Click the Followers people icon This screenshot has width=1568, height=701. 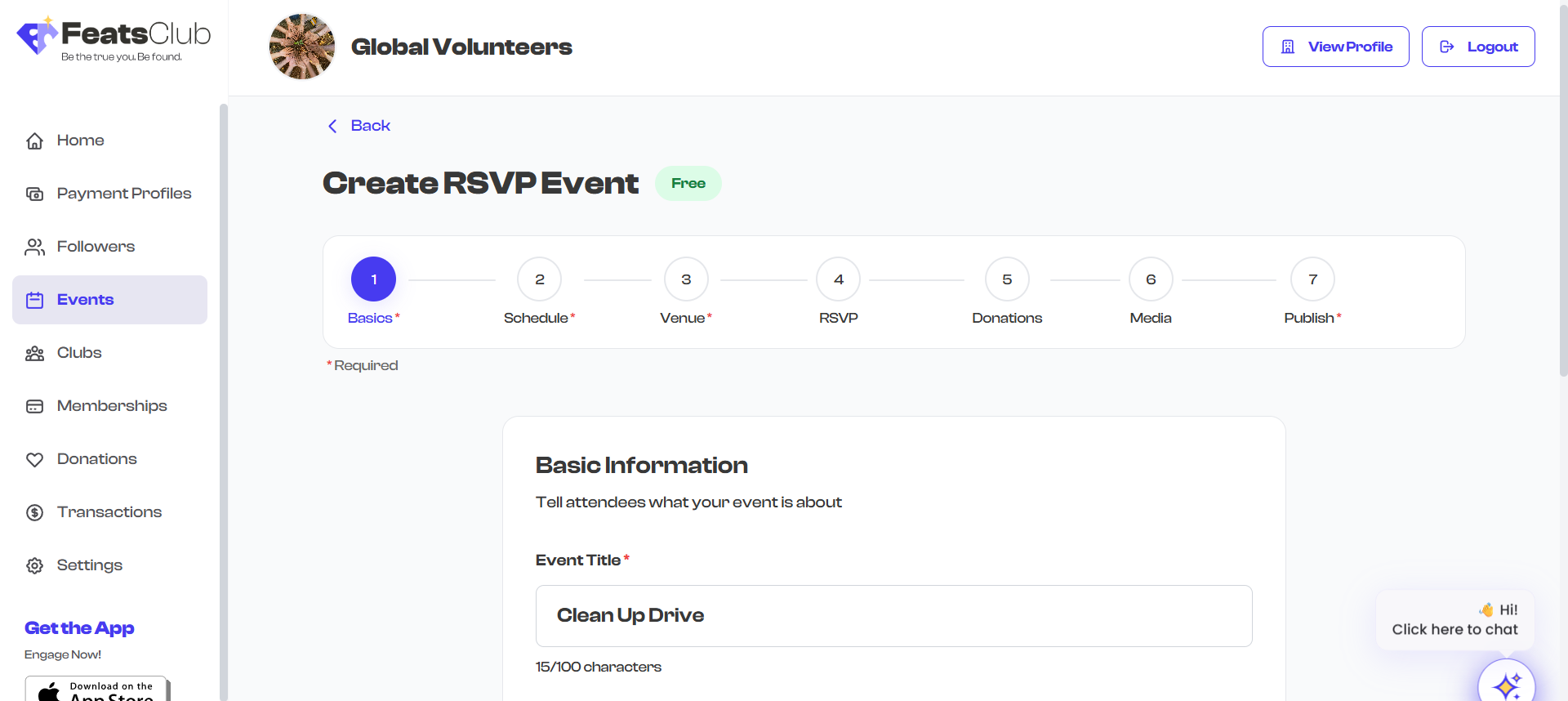(x=34, y=247)
